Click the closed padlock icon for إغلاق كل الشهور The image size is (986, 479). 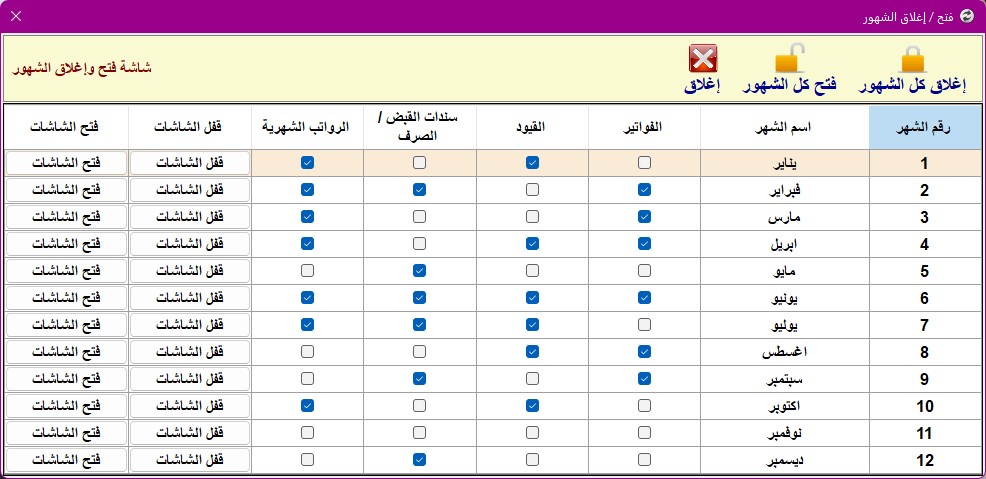tap(913, 58)
